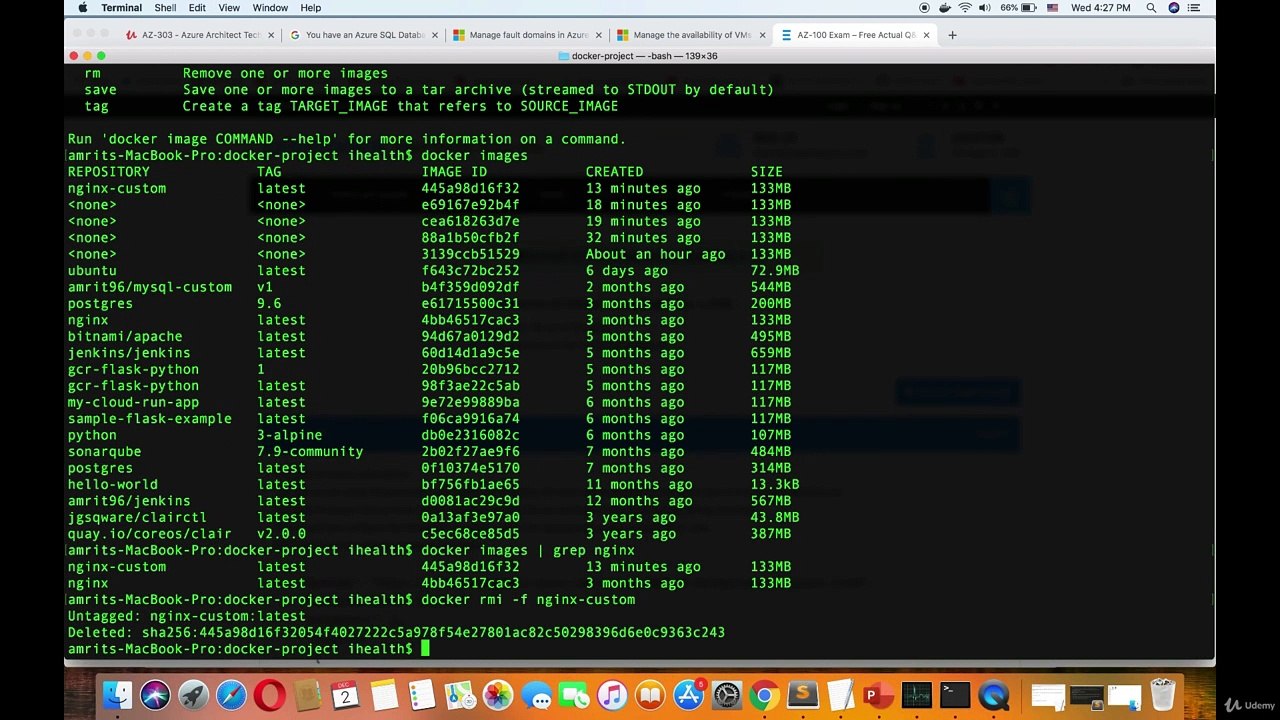Open Terminal icon in the dock
Image resolution: width=1280 pixels, height=720 pixels.
955,695
